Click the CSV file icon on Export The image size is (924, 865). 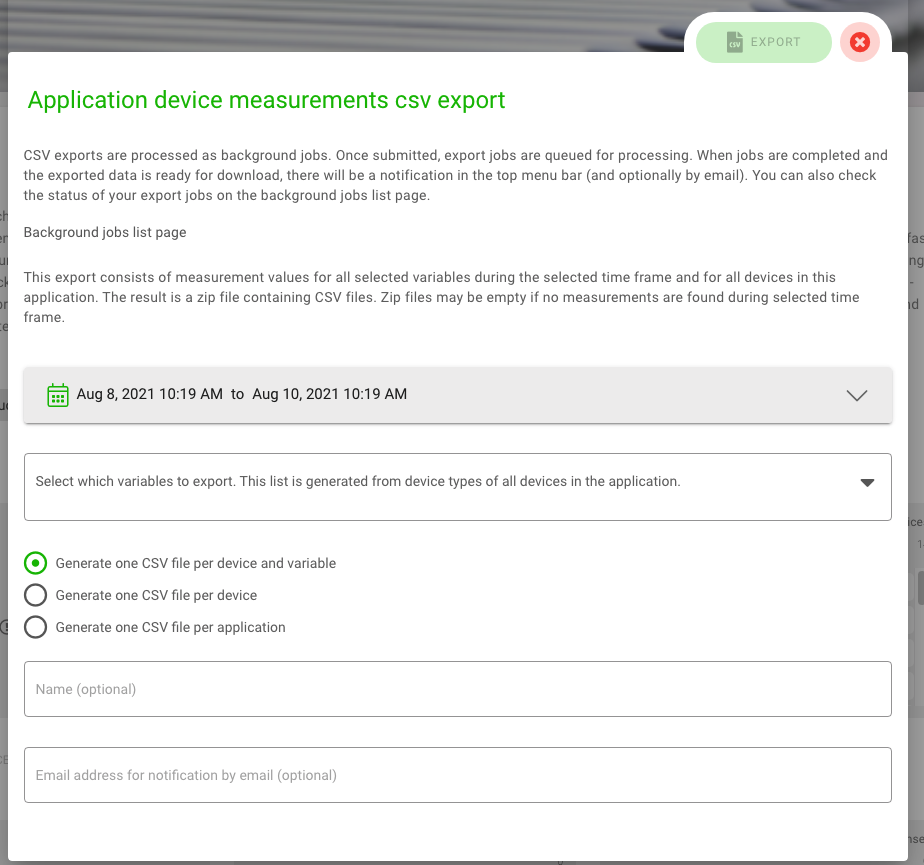coord(734,43)
